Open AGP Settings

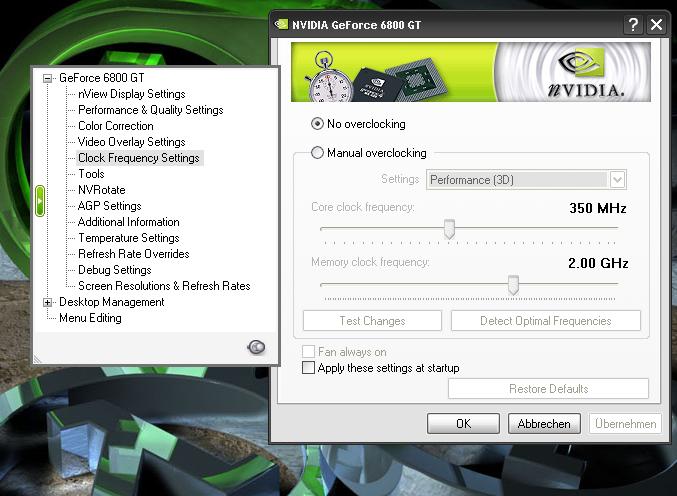(110, 206)
